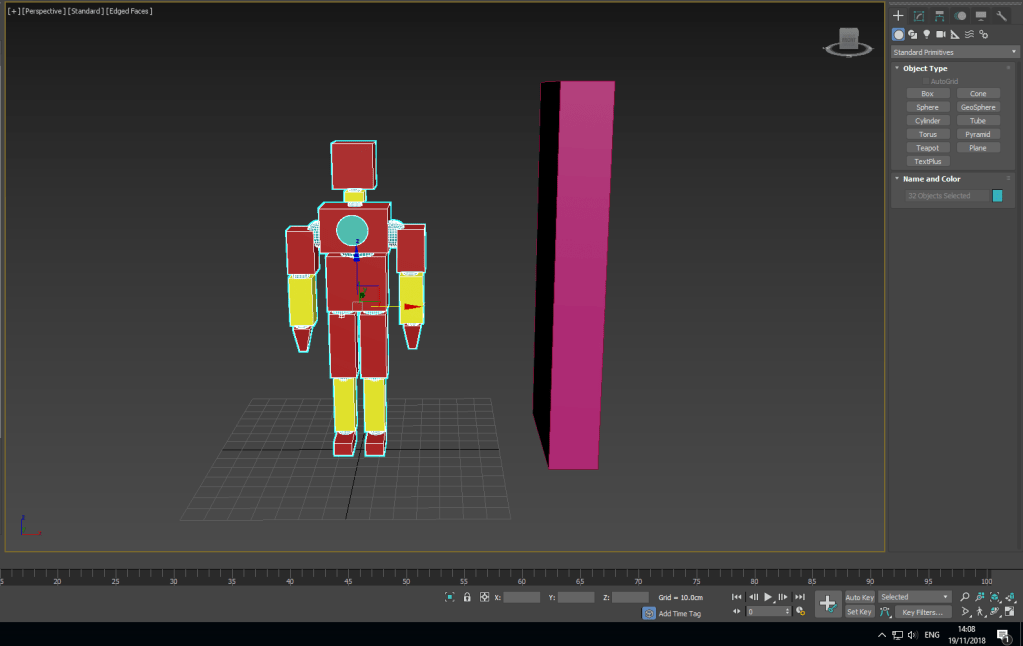Click the Teapot creation button
This screenshot has height=646, width=1023.
927,147
